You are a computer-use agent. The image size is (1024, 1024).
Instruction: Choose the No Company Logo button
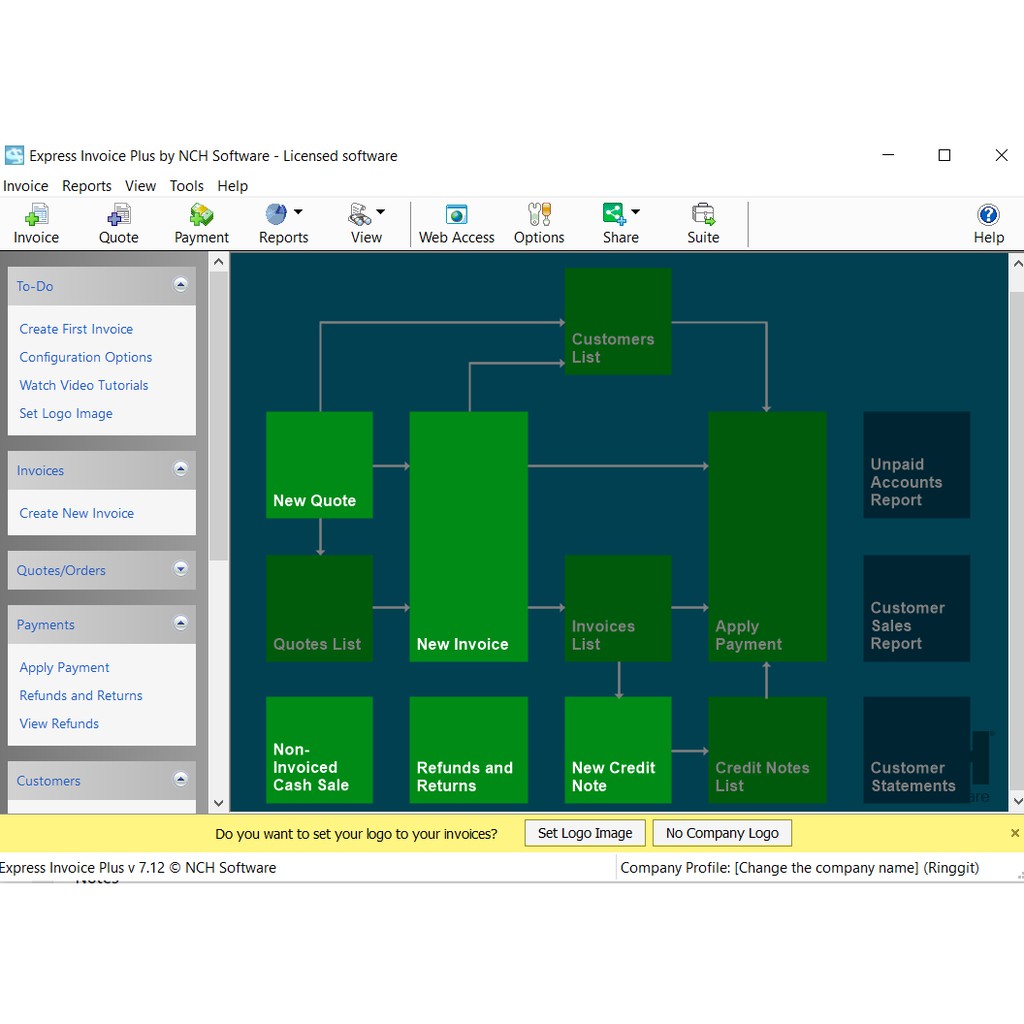(722, 833)
